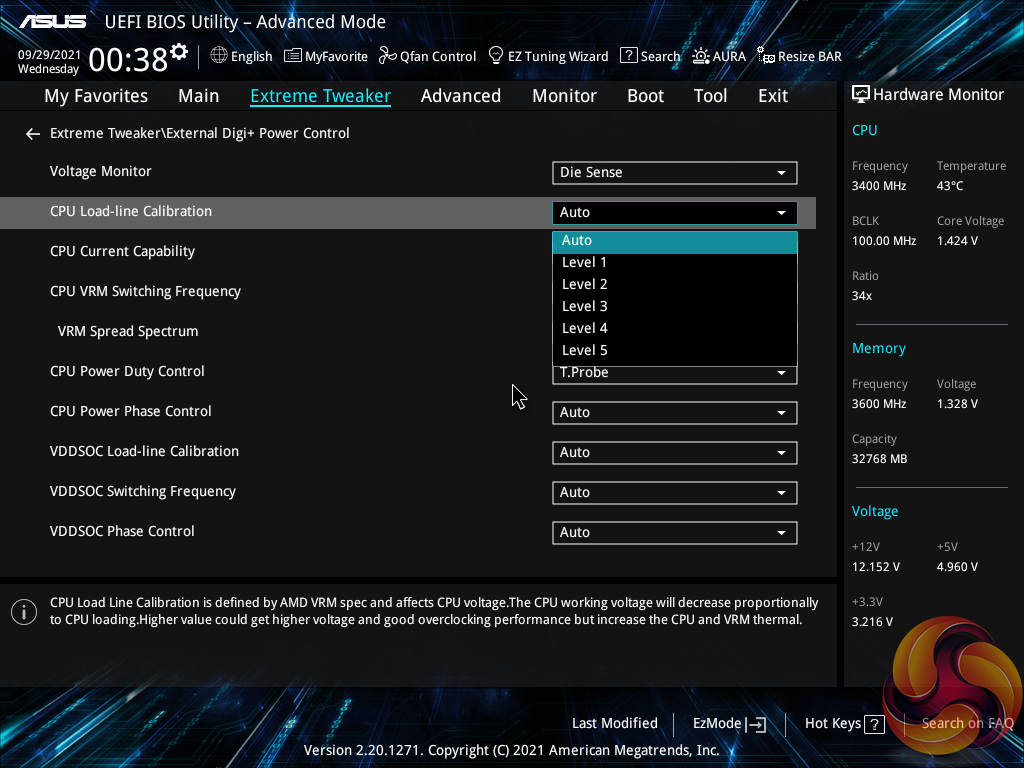
Task: Click Hot Keys label
Action: click(833, 724)
